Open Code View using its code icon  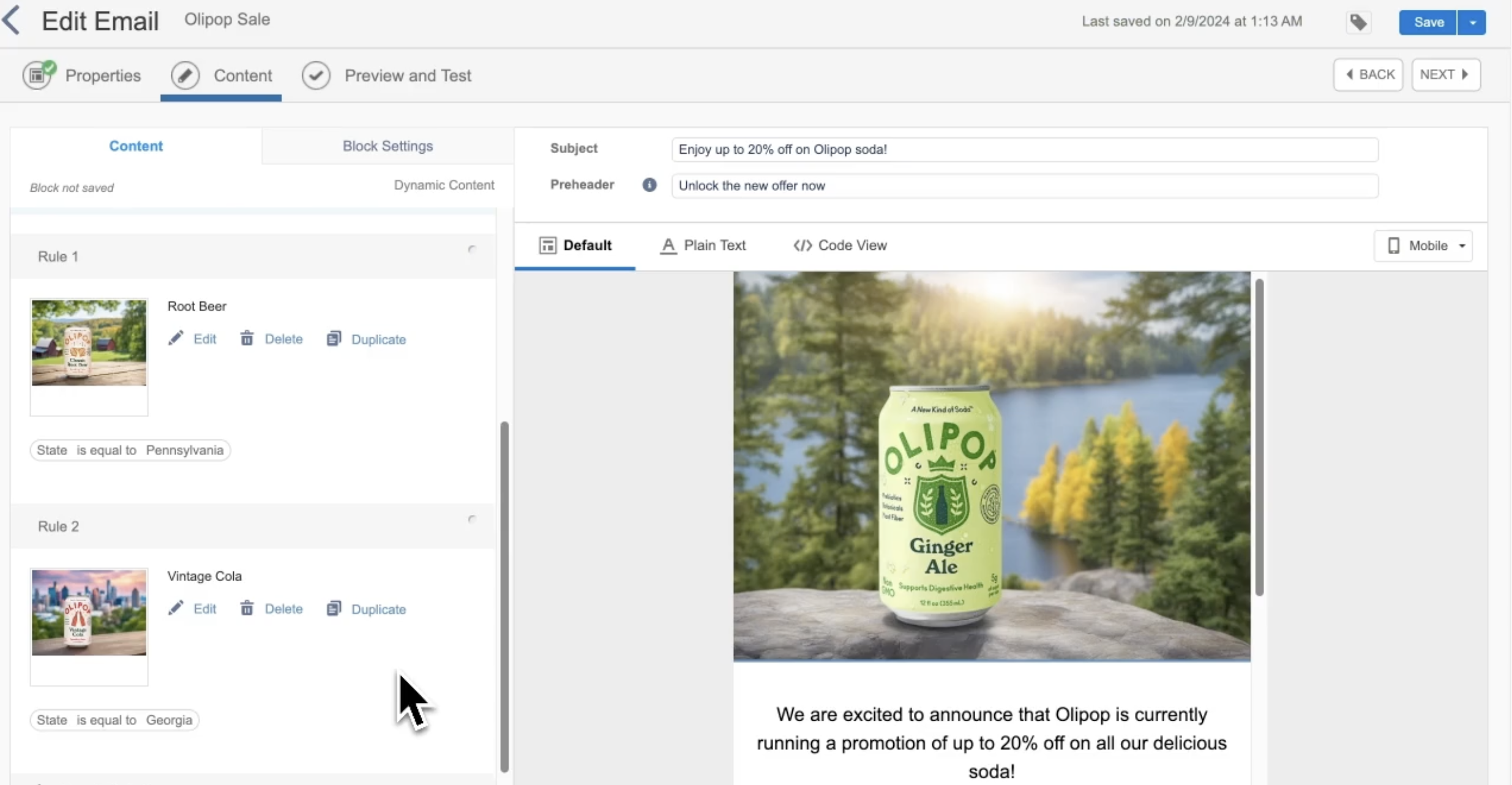(803, 245)
